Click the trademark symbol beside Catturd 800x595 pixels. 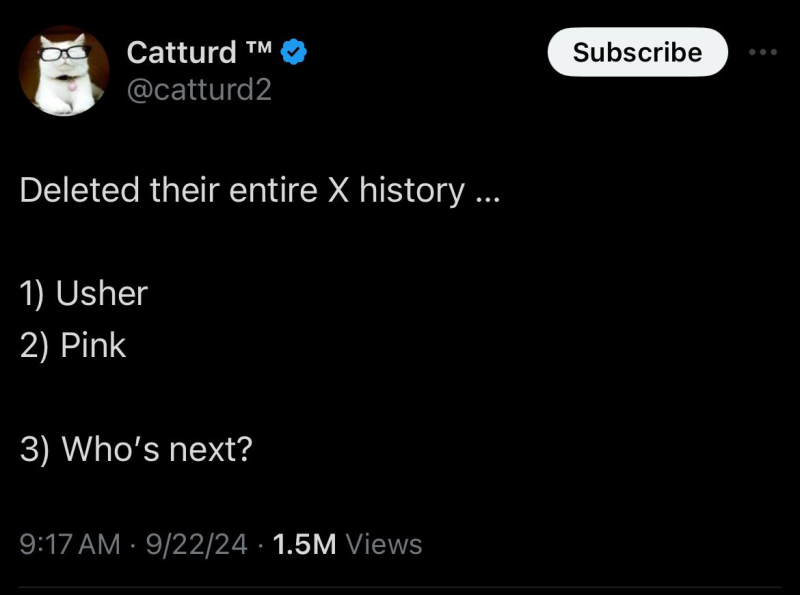(258, 46)
